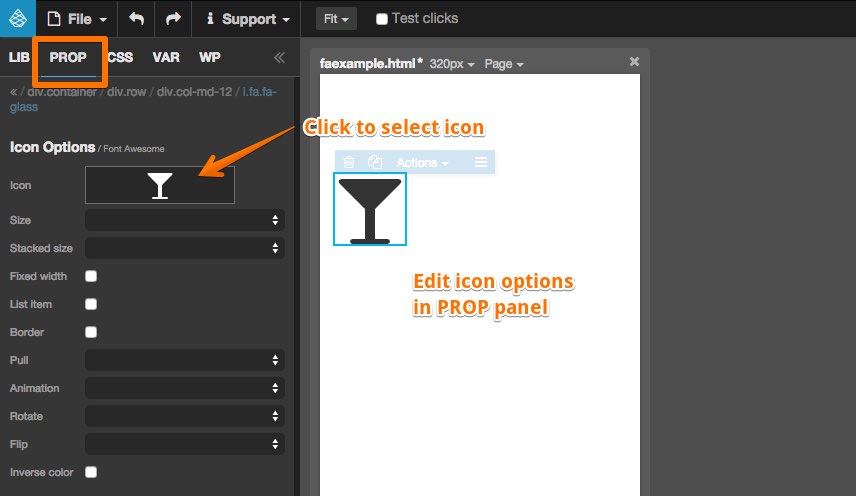Click the Icon glass selector box
The image size is (856, 496).
click(160, 185)
